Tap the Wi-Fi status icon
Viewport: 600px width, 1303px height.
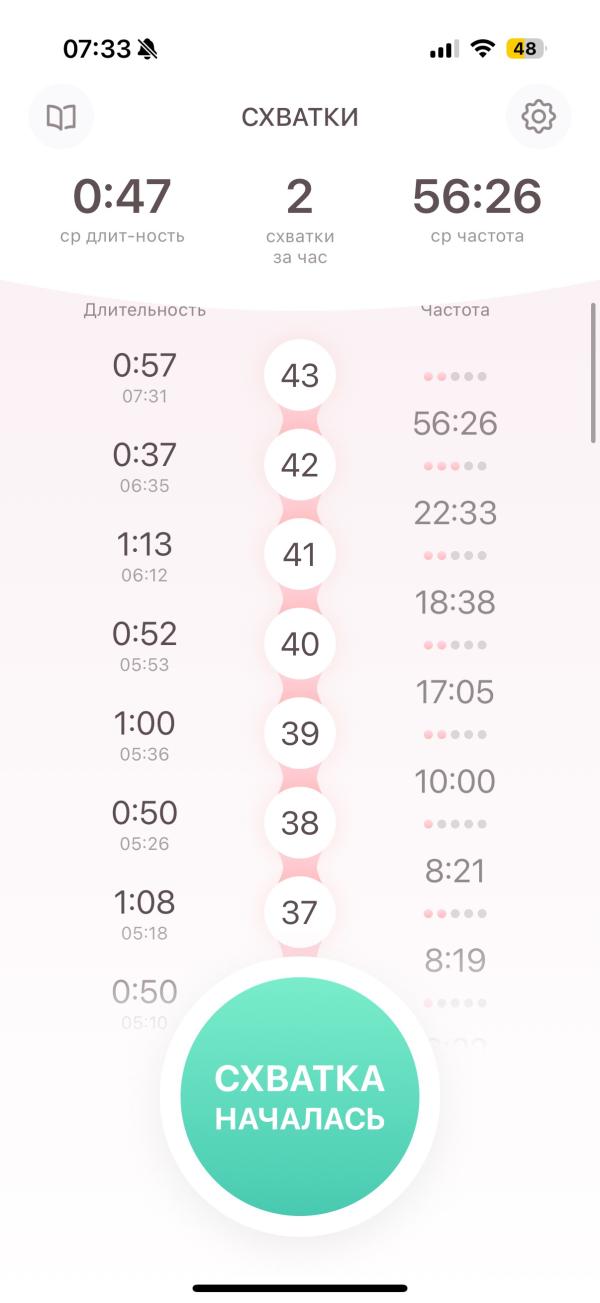[x=484, y=48]
